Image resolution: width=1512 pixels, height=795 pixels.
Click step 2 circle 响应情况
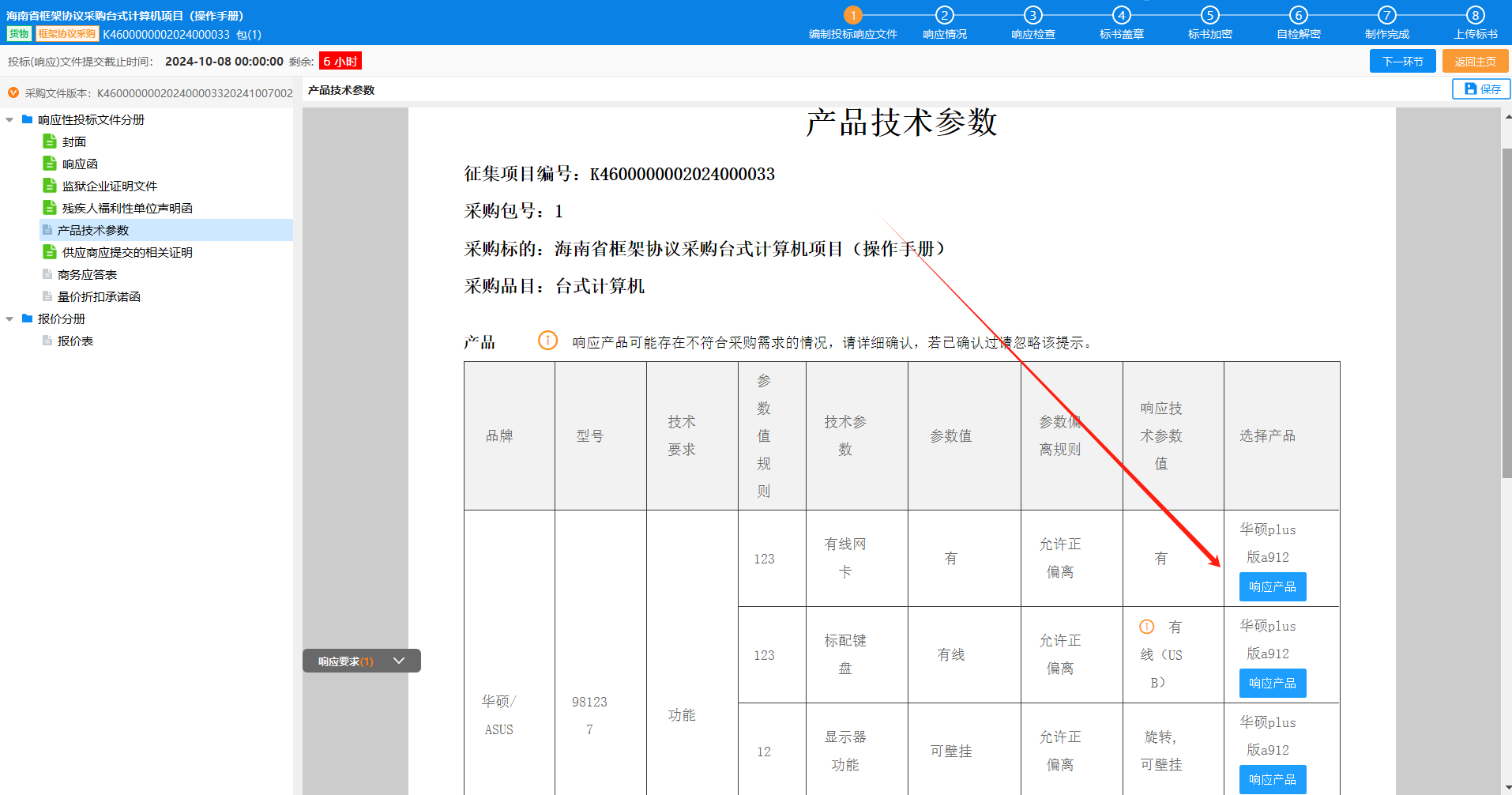coord(944,15)
